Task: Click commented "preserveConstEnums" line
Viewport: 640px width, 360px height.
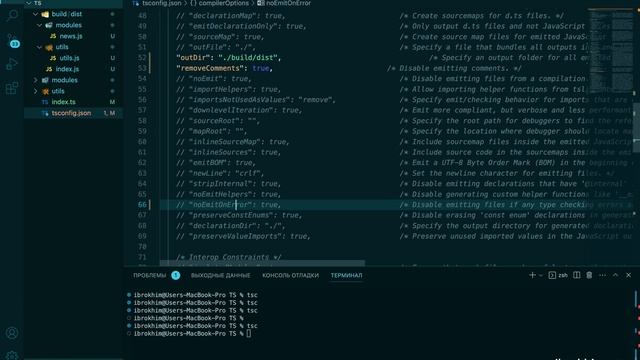Action: [239, 215]
